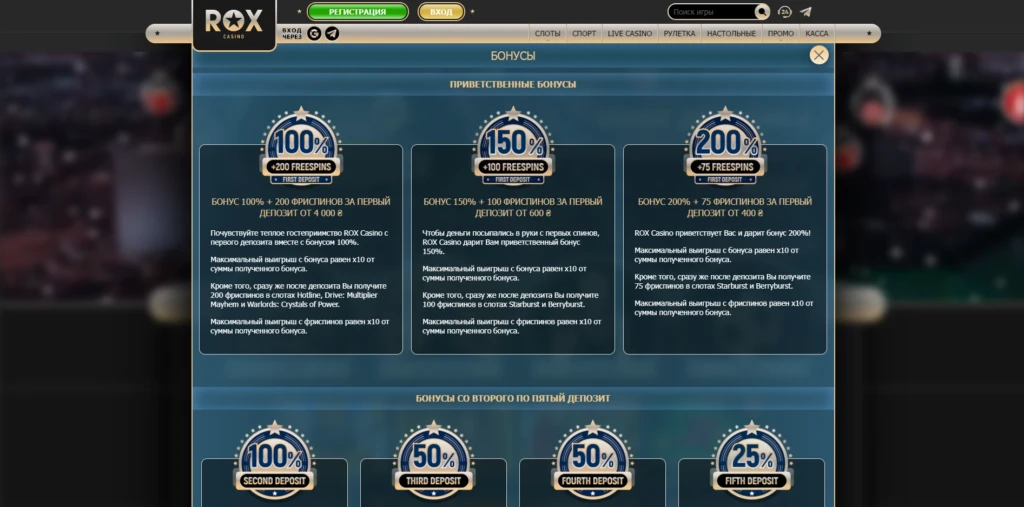
Task: Open the Рулетка menu item
Action: coord(679,33)
